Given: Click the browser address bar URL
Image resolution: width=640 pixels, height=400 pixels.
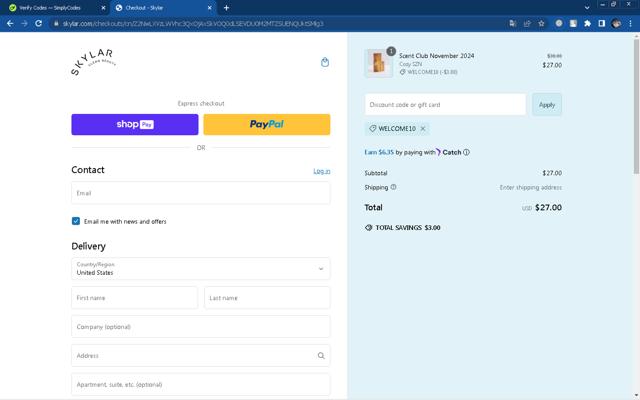Looking at the screenshot, I should click(193, 24).
